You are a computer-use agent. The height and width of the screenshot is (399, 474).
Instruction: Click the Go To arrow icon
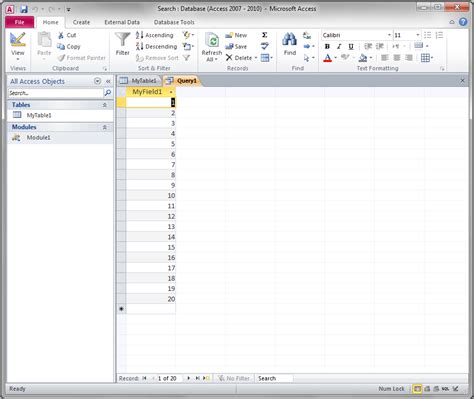pos(307,46)
